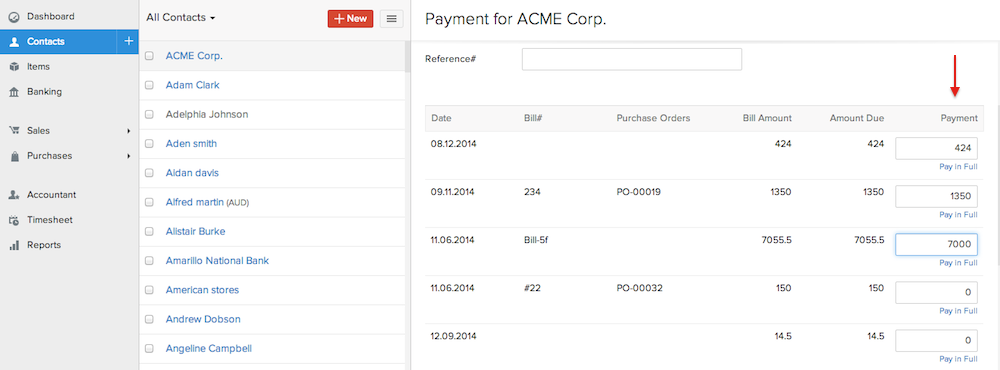Screen dimensions: 1000x370
Task: Tick the Amarillo National Bank checkbox
Action: pyautogui.click(x=149, y=261)
